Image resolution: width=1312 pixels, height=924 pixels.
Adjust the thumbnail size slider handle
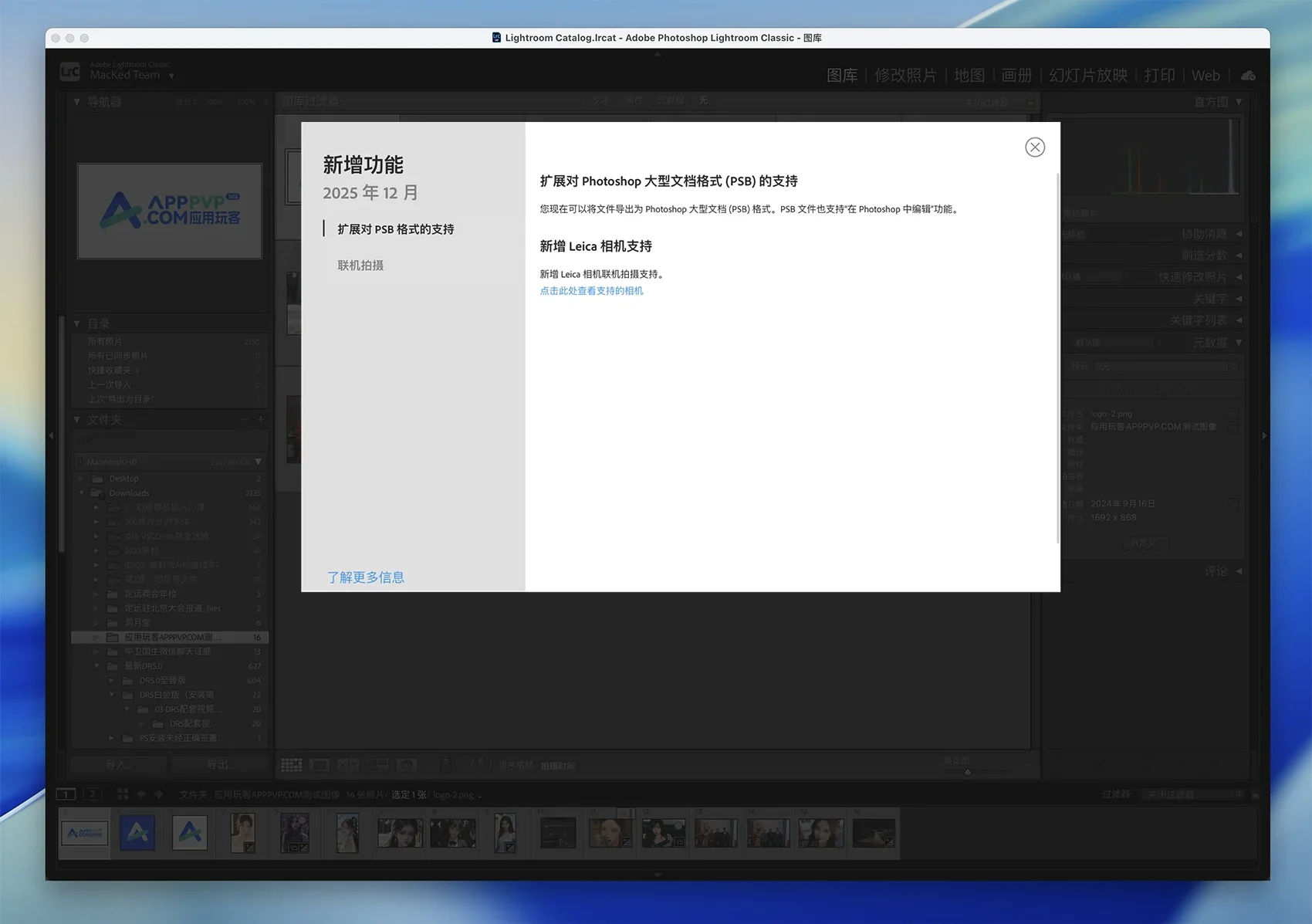click(967, 771)
